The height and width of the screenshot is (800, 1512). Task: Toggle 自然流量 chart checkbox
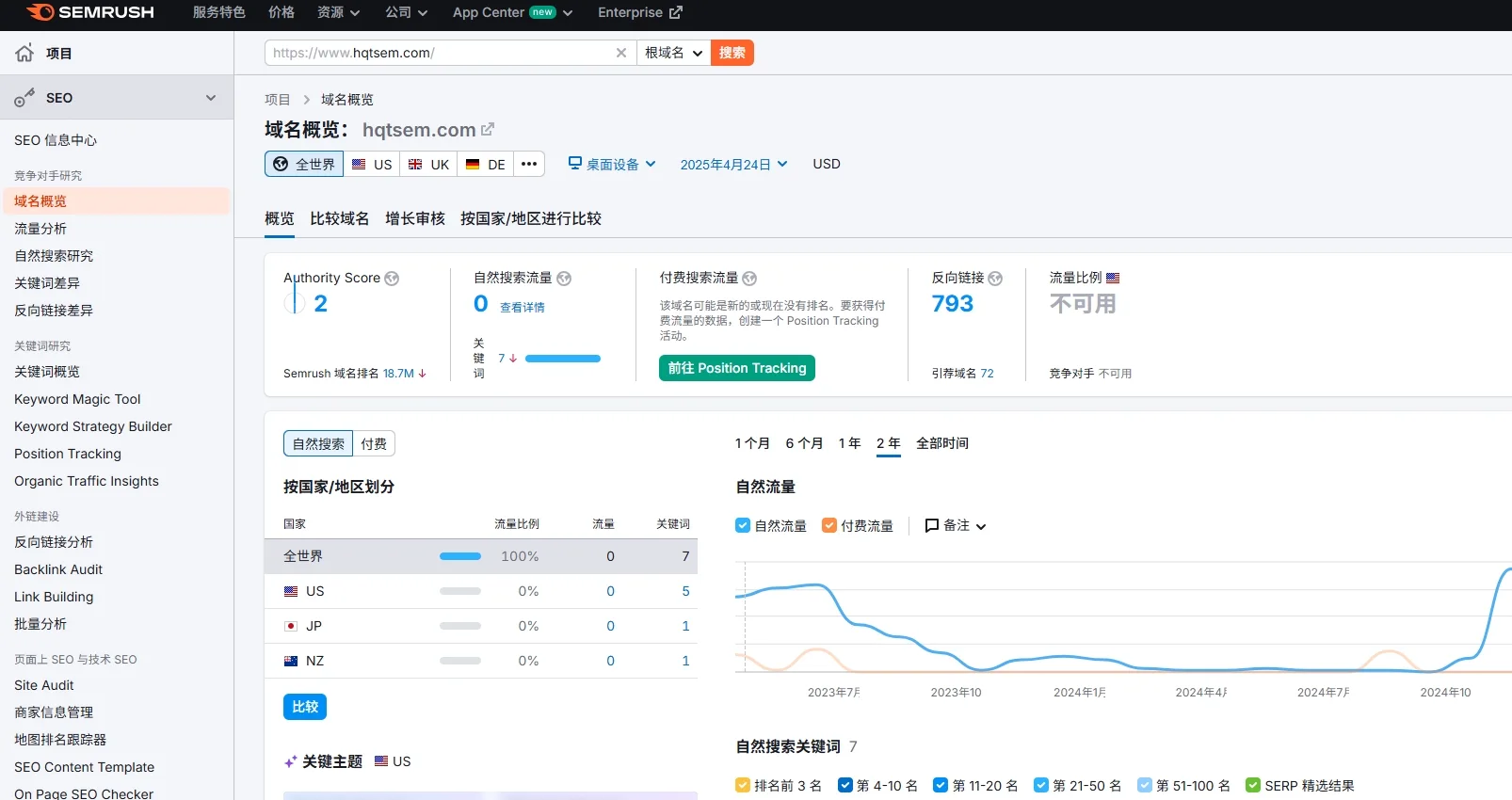coord(743,525)
